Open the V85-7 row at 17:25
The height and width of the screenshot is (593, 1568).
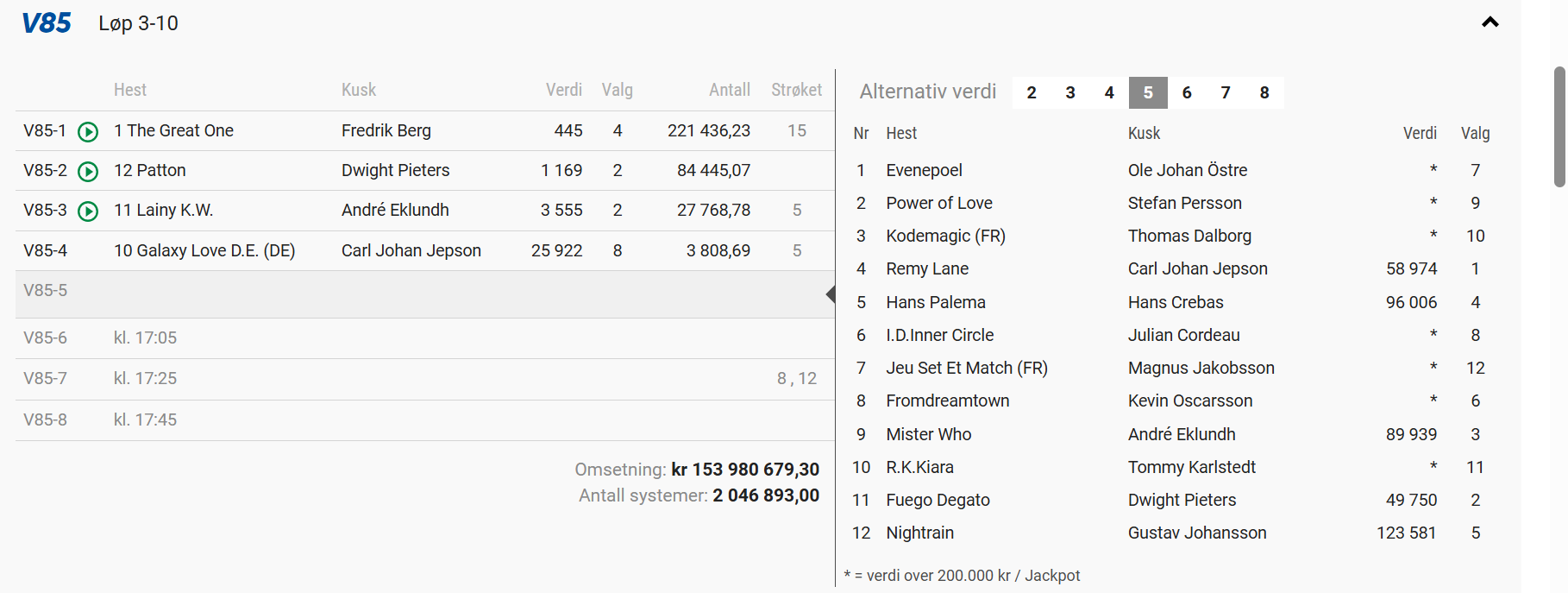[423, 379]
